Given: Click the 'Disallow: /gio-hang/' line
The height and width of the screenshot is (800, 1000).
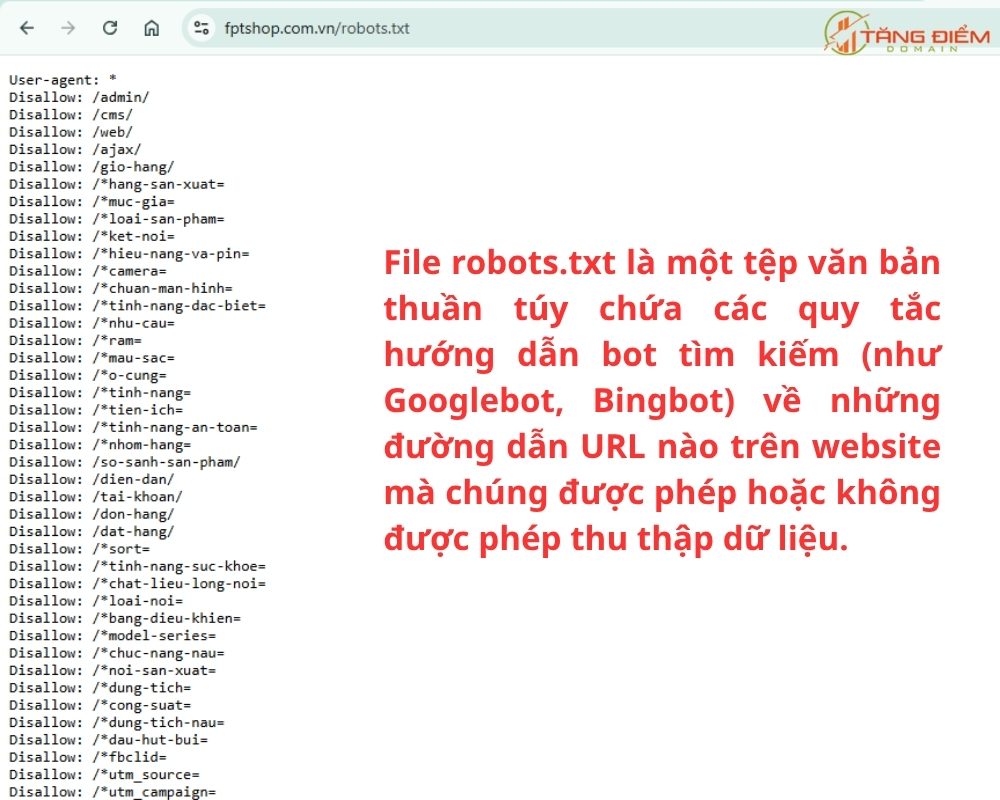Looking at the screenshot, I should coord(91,167).
